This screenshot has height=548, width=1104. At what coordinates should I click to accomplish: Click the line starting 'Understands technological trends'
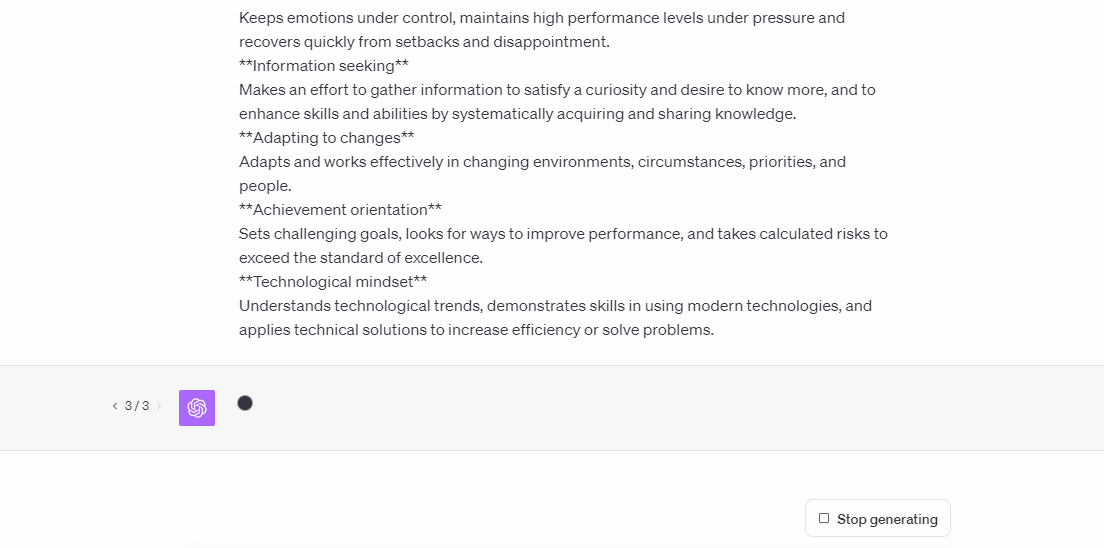coord(556,306)
